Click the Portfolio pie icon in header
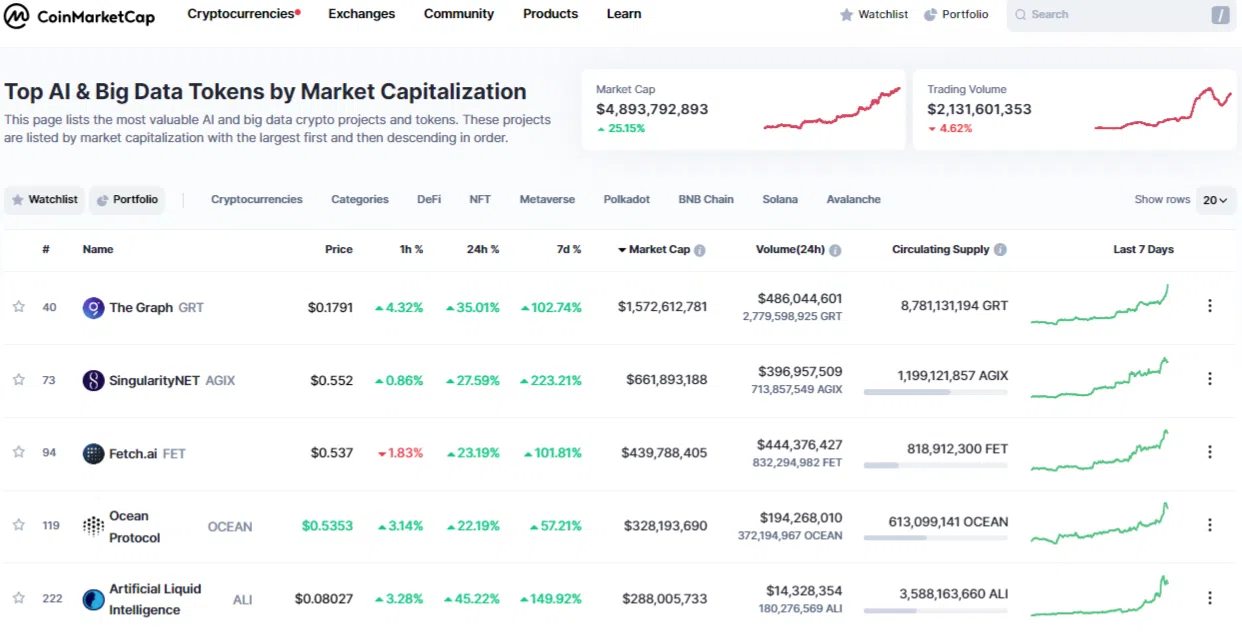Image resolution: width=1242 pixels, height=634 pixels. pos(930,15)
